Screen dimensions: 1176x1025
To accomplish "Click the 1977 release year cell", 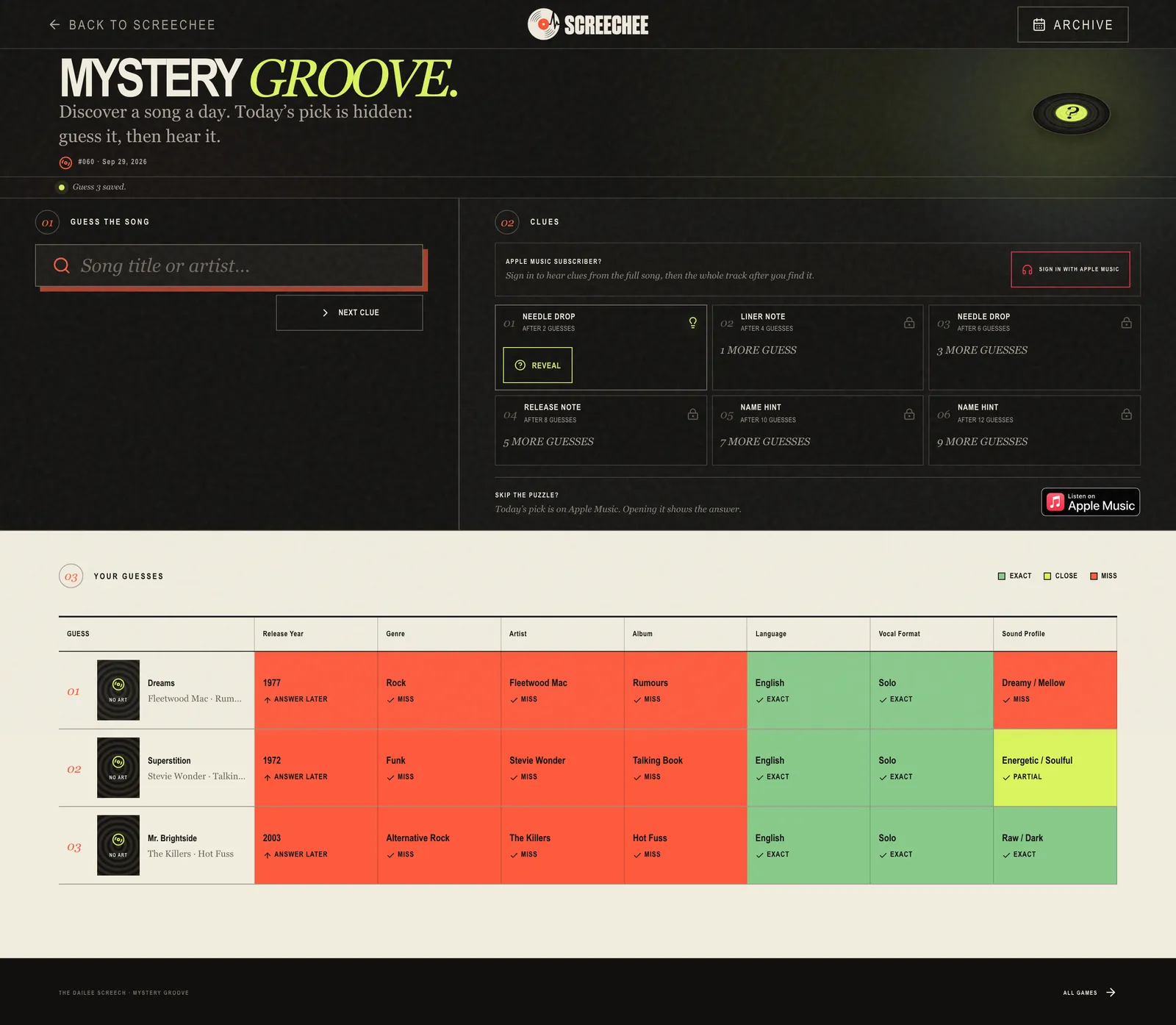I will 316,690.
